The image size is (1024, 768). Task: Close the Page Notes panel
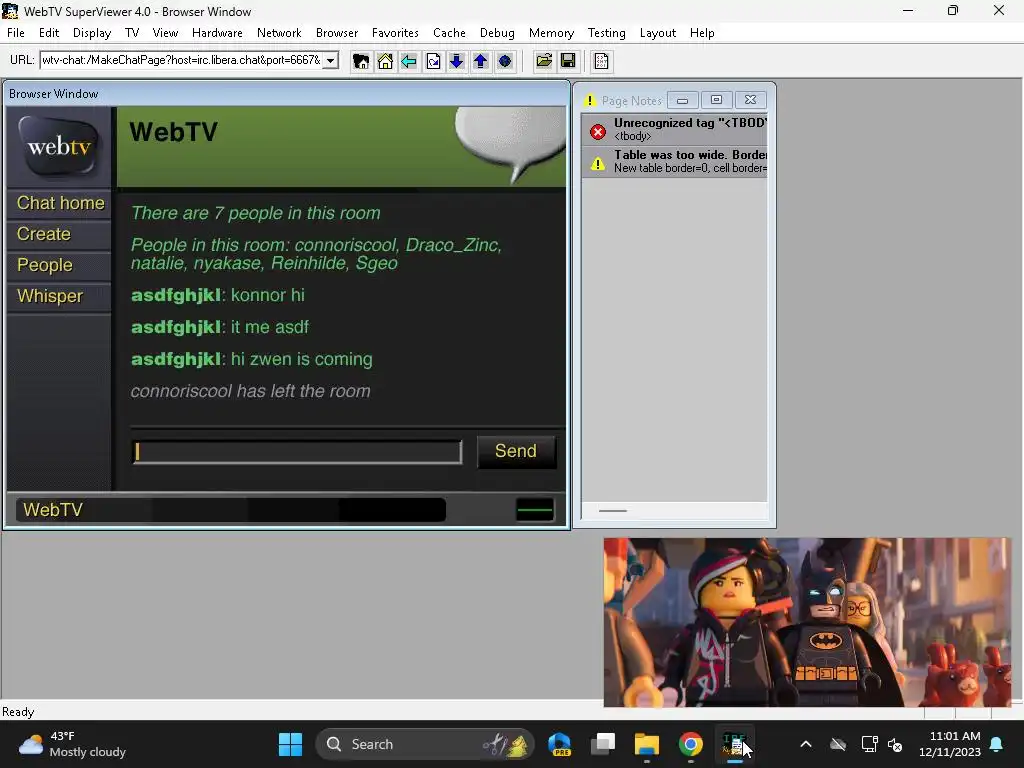click(x=750, y=101)
